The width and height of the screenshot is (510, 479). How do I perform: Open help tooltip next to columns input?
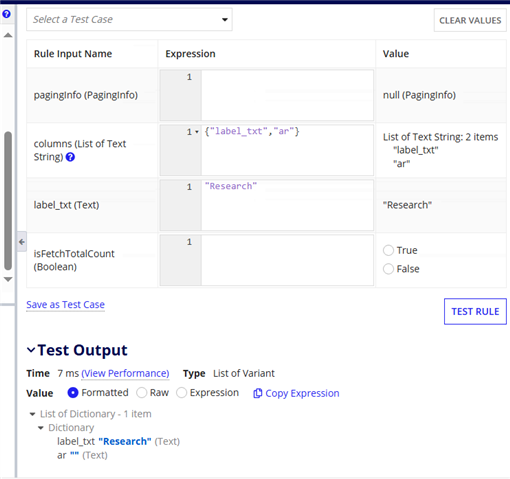70,157
